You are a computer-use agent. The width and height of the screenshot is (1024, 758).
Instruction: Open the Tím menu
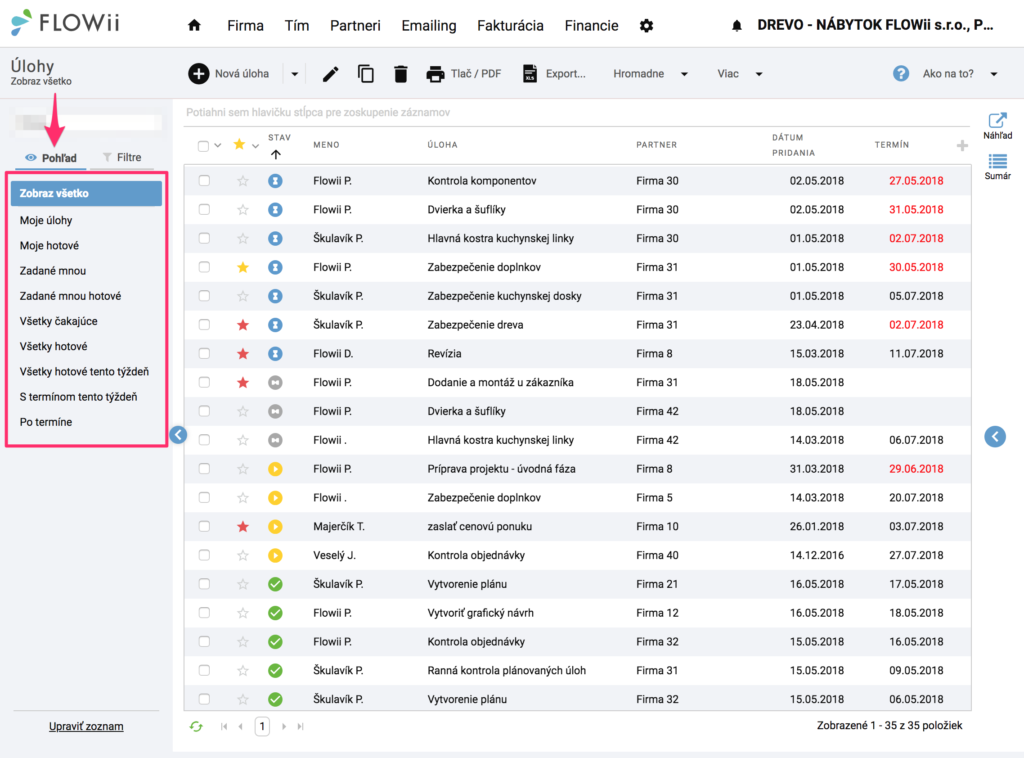[296, 25]
